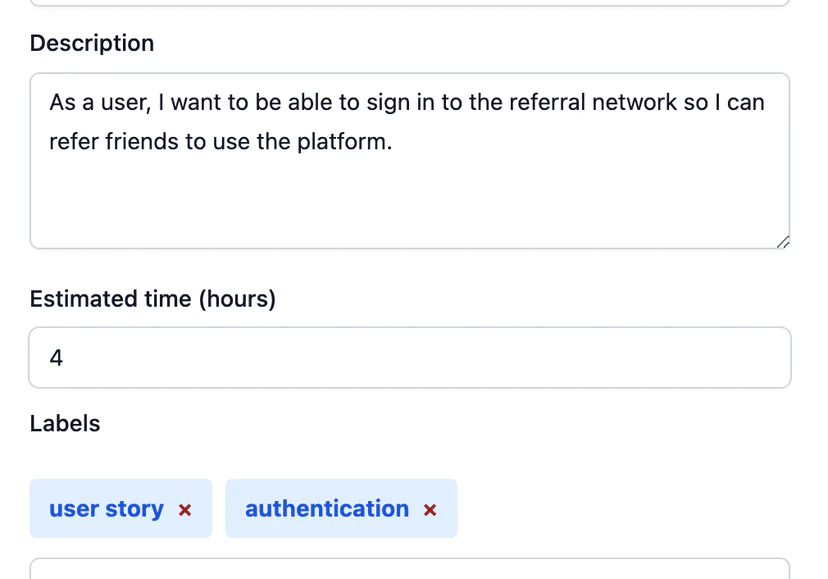Click the word Labels heading
Viewport: 828px width, 579px height.
pyautogui.click(x=64, y=423)
